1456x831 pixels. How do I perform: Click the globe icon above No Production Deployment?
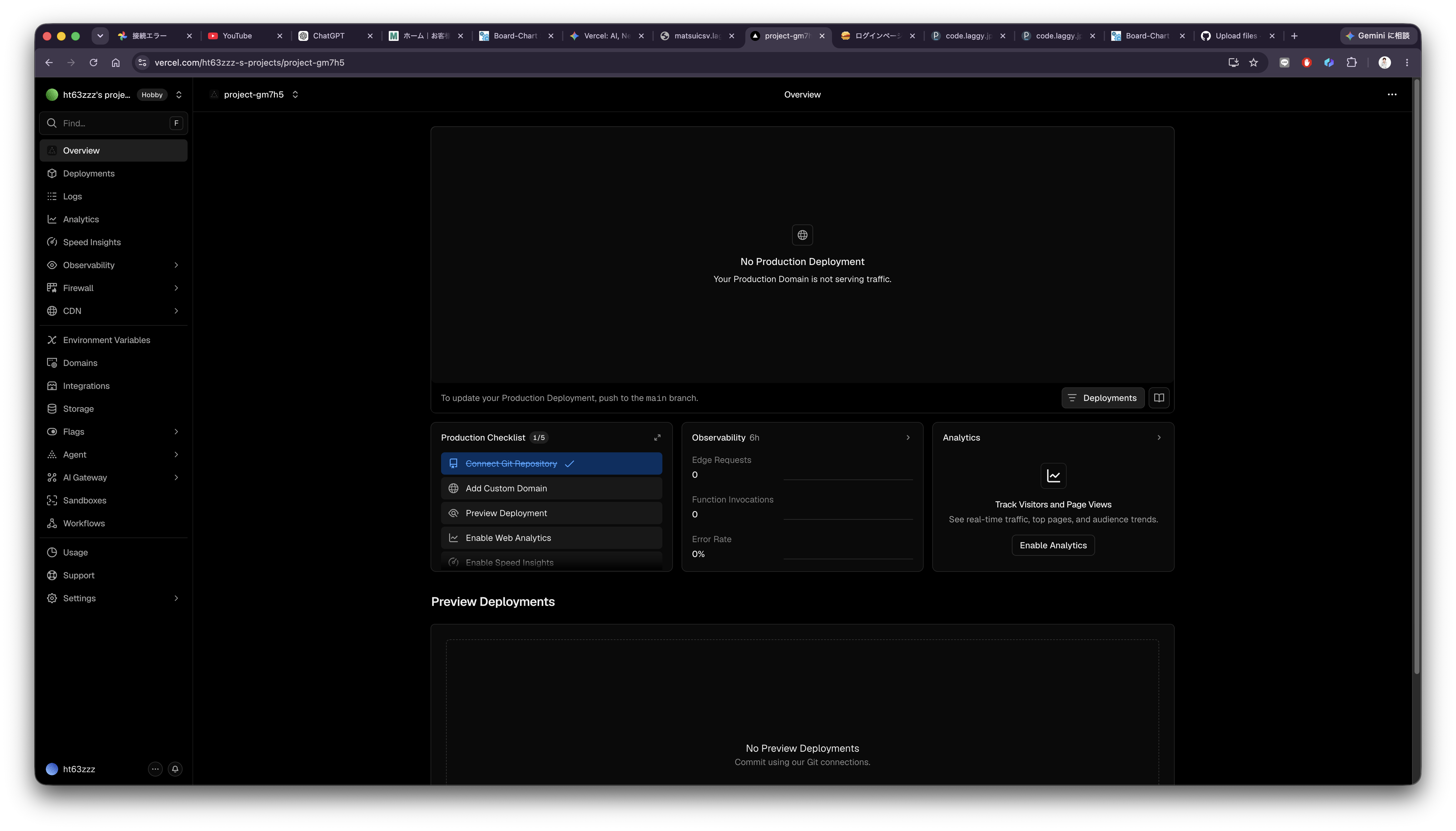802,235
